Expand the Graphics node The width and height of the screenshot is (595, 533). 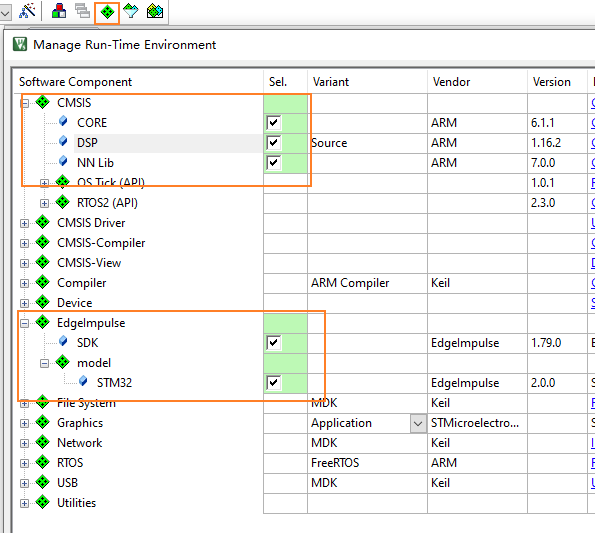[x=25, y=423]
